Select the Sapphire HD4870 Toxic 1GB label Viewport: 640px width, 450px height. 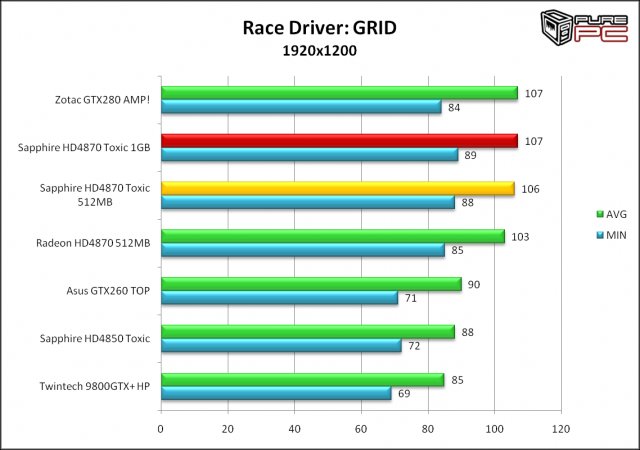[x=84, y=147]
